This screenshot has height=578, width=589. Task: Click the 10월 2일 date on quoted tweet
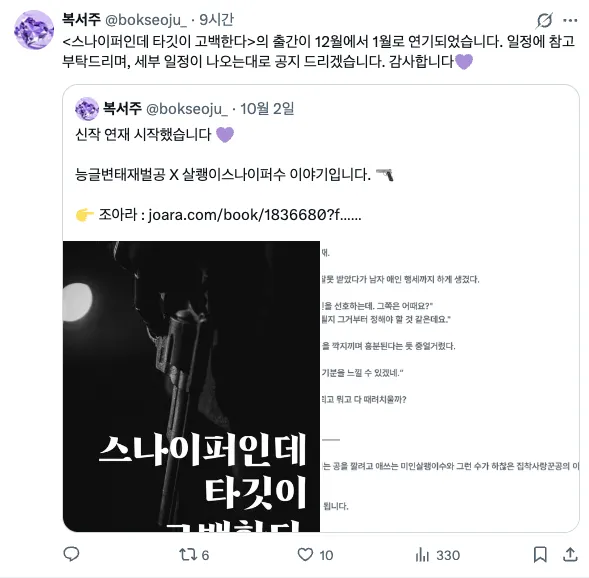(x=267, y=109)
